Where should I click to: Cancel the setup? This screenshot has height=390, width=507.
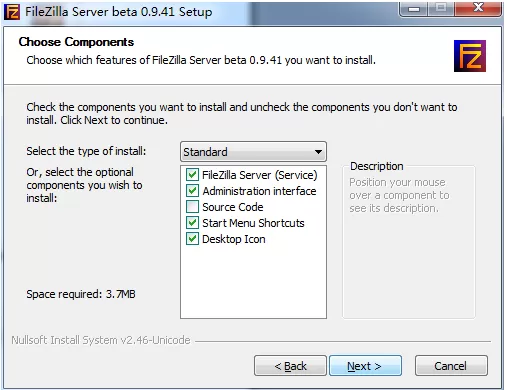coord(451,366)
